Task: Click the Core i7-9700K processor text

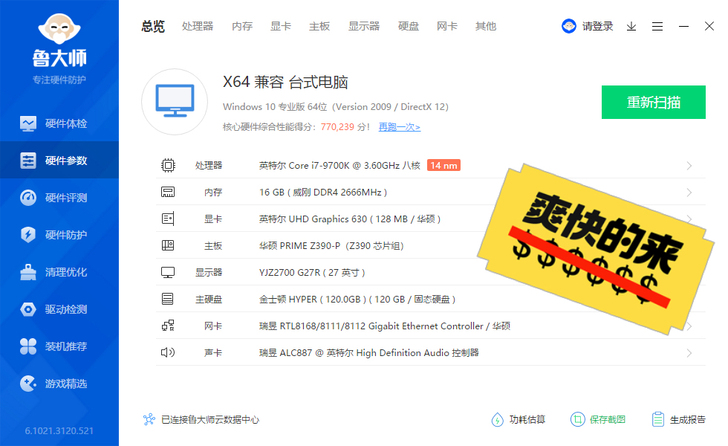Action: [x=339, y=166]
